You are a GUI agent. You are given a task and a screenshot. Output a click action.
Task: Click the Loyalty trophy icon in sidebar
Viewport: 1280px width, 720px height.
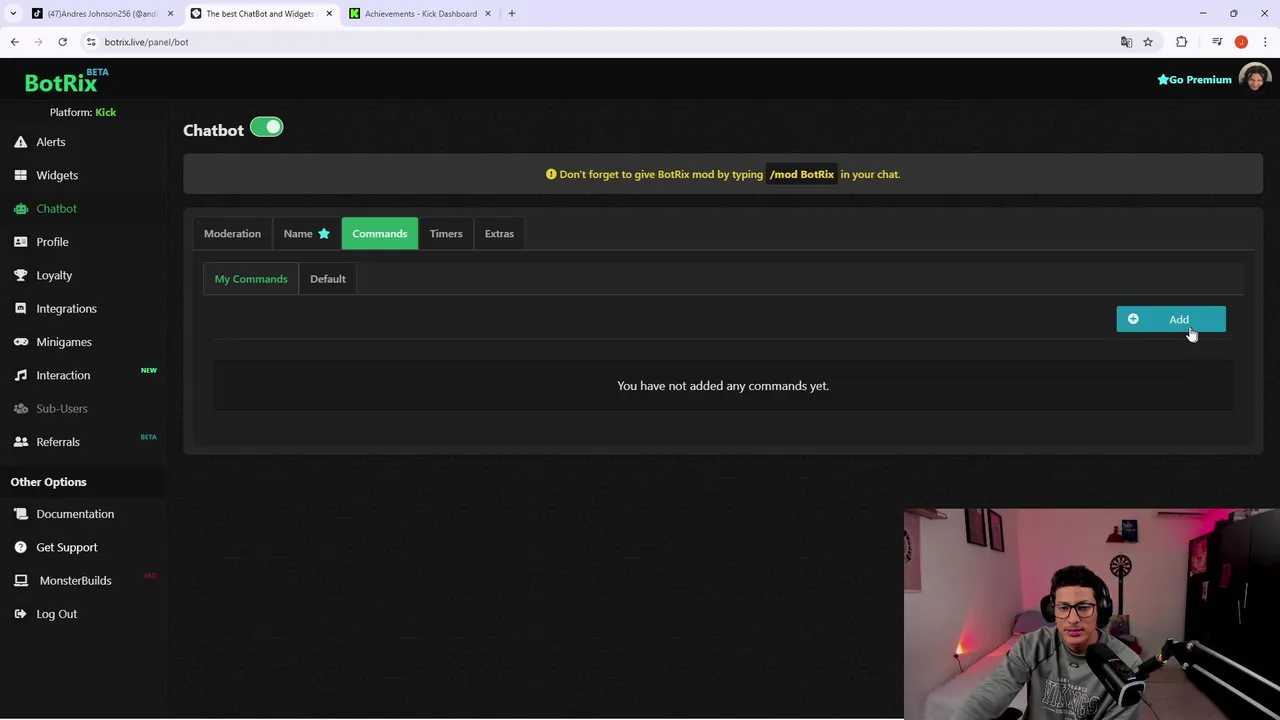coord(20,275)
